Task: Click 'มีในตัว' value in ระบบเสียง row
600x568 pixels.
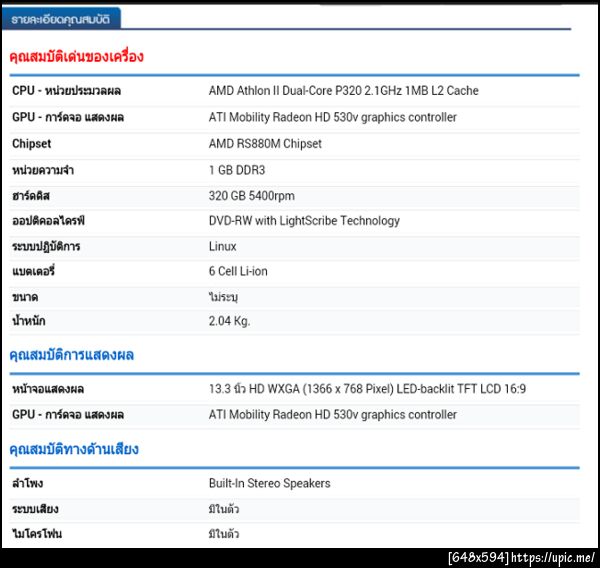Action: [224, 509]
